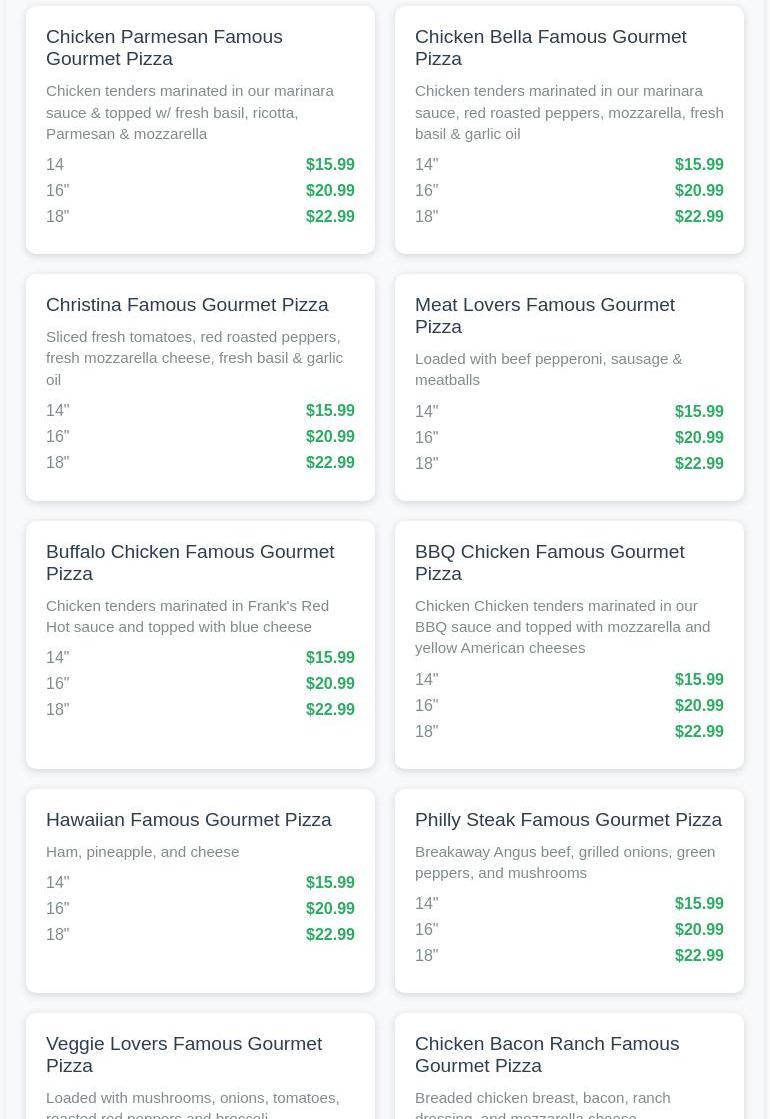This screenshot has height=1119, width=770.
Task: Choose the $15.99 price for Hawaiian pizza
Action: tap(330, 882)
